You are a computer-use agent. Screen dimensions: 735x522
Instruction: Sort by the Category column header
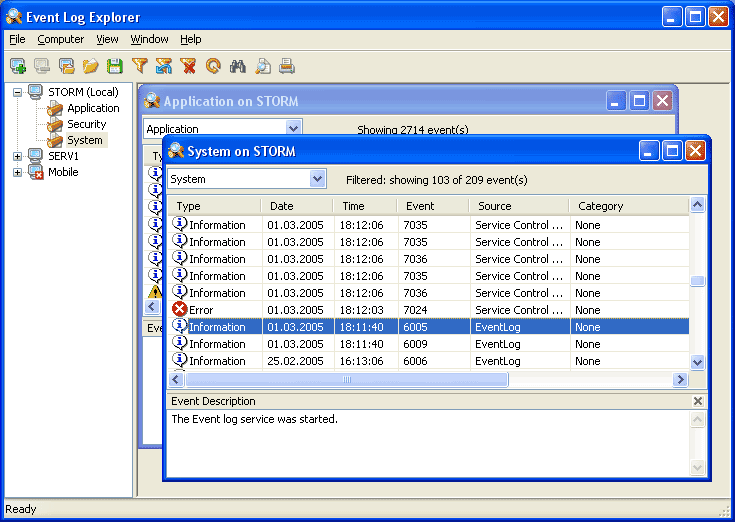click(x=629, y=206)
